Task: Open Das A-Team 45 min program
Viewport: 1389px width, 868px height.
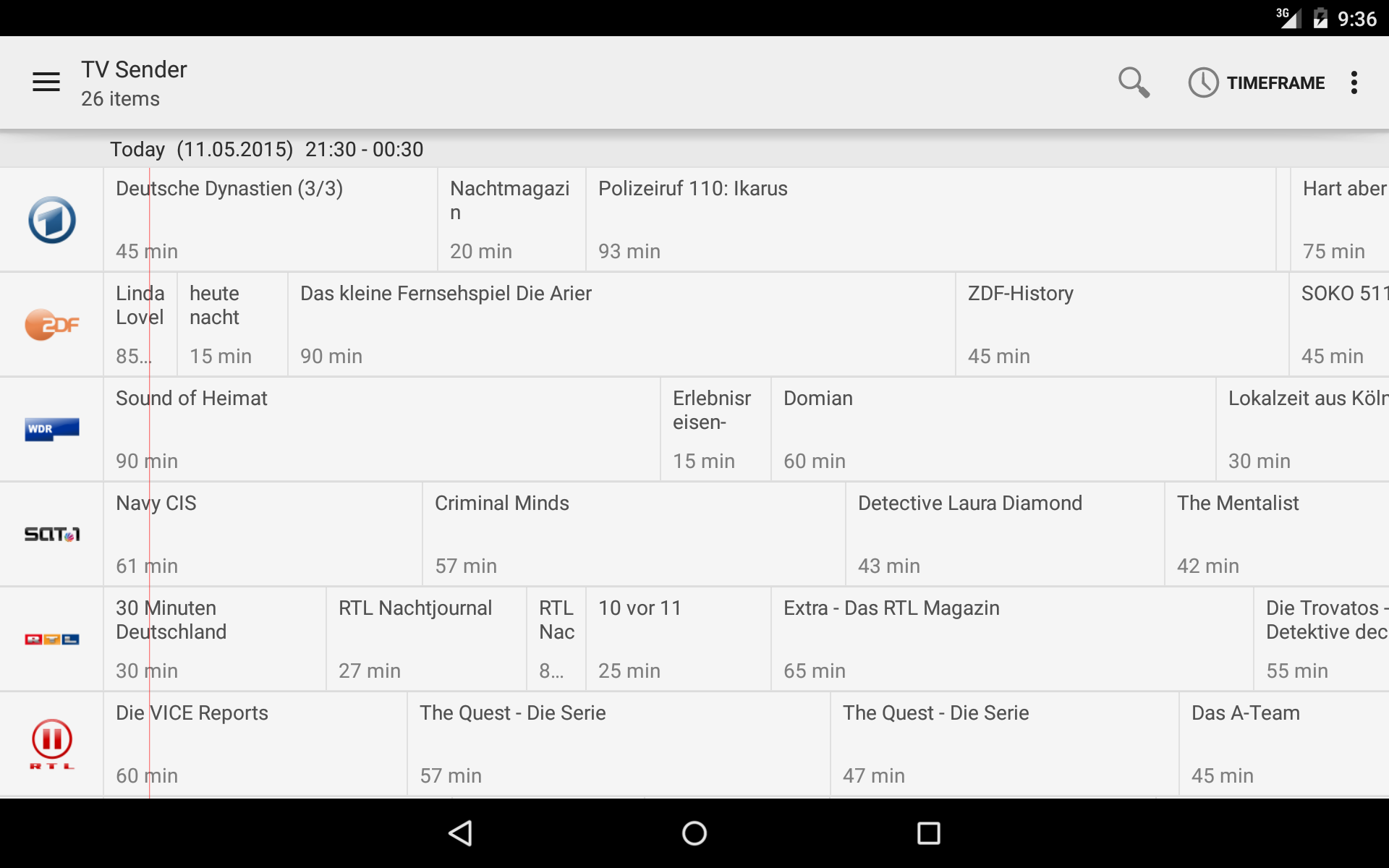Action: [1284, 744]
